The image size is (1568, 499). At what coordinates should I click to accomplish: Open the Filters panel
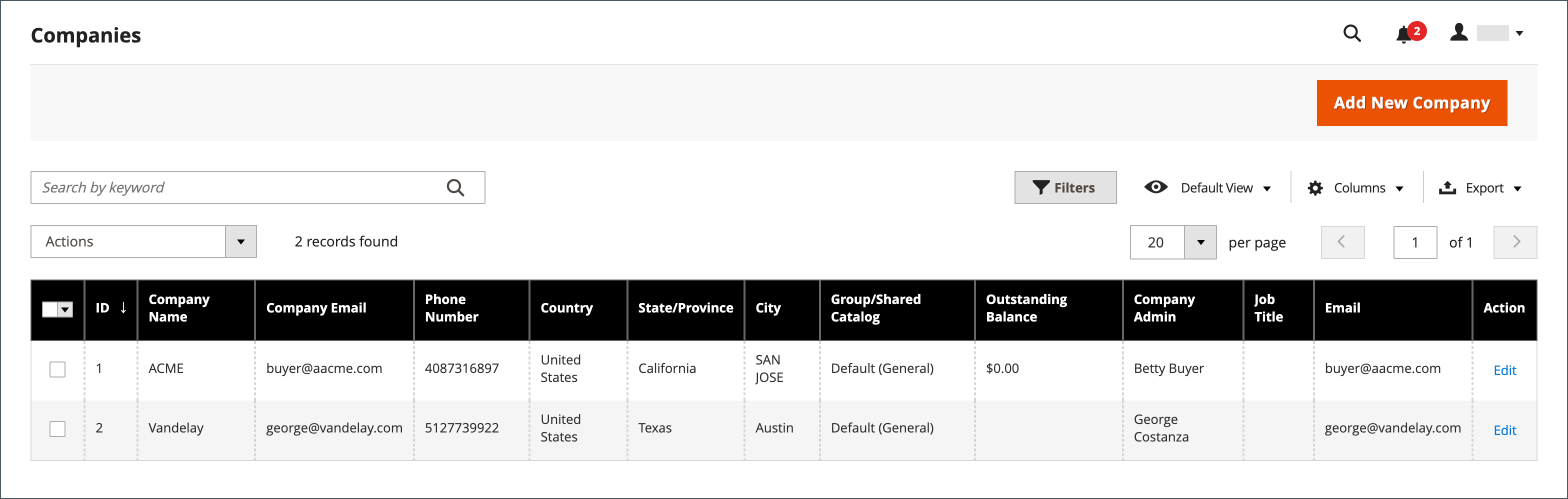tap(1064, 188)
